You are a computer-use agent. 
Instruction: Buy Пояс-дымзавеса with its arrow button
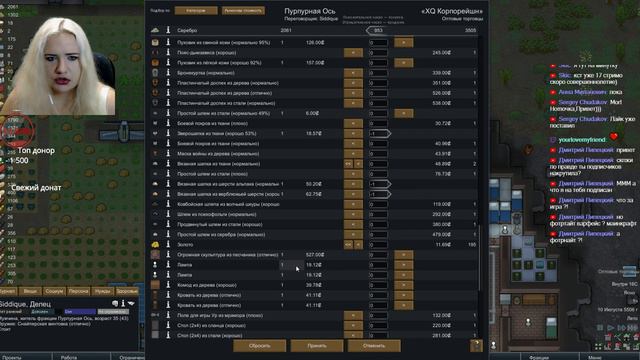353,52
